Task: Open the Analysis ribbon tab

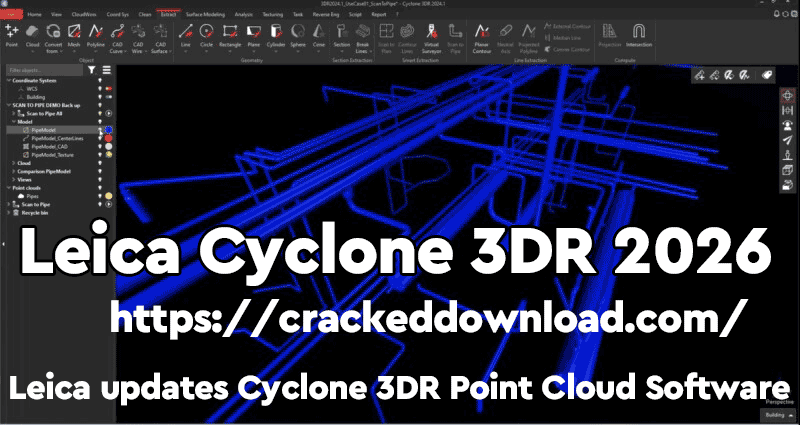Action: 245,16
